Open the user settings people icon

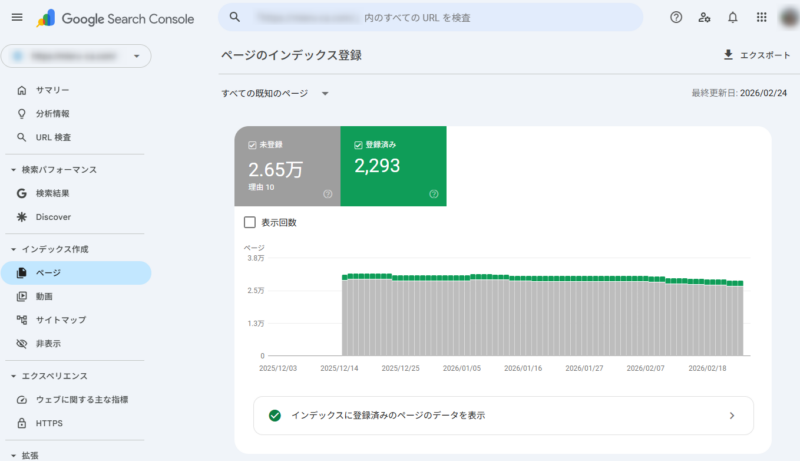pos(705,17)
